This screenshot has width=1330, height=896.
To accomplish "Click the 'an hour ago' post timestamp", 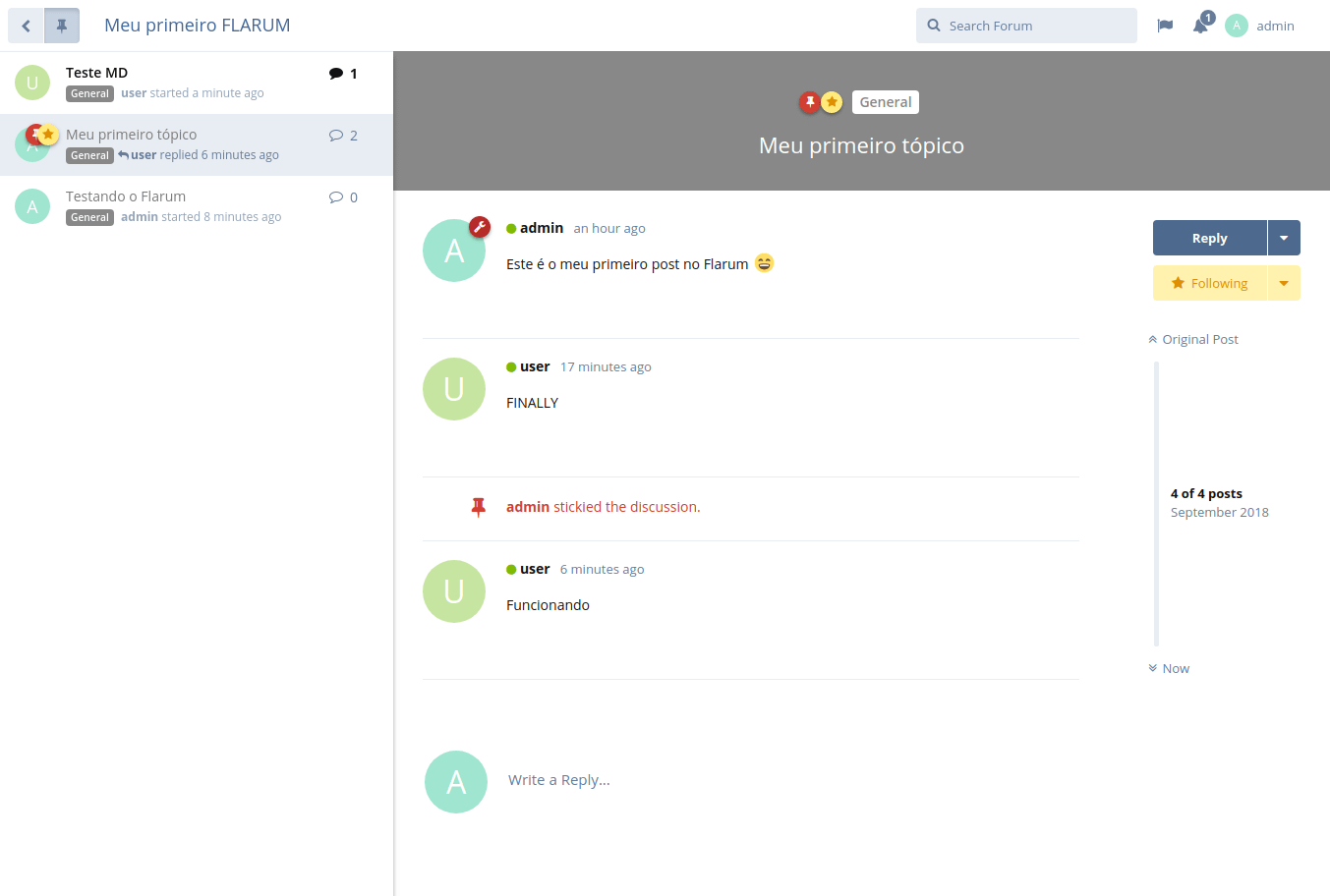I will 609,228.
